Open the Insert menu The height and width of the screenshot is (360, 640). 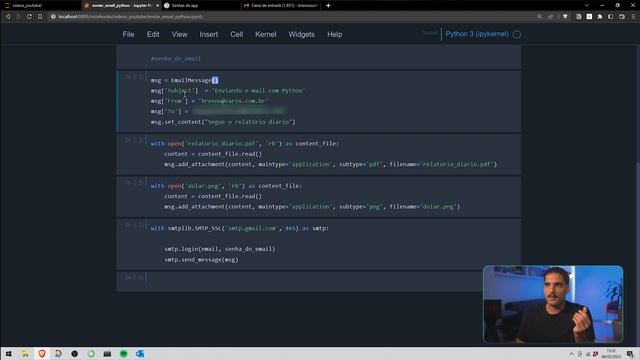209,34
